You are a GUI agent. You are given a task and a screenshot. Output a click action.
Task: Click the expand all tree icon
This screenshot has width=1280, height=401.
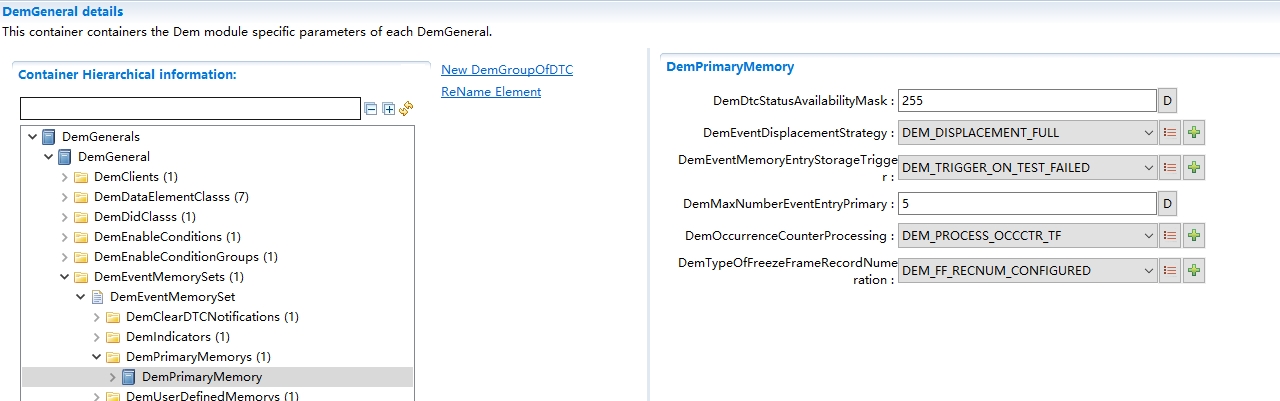(389, 109)
